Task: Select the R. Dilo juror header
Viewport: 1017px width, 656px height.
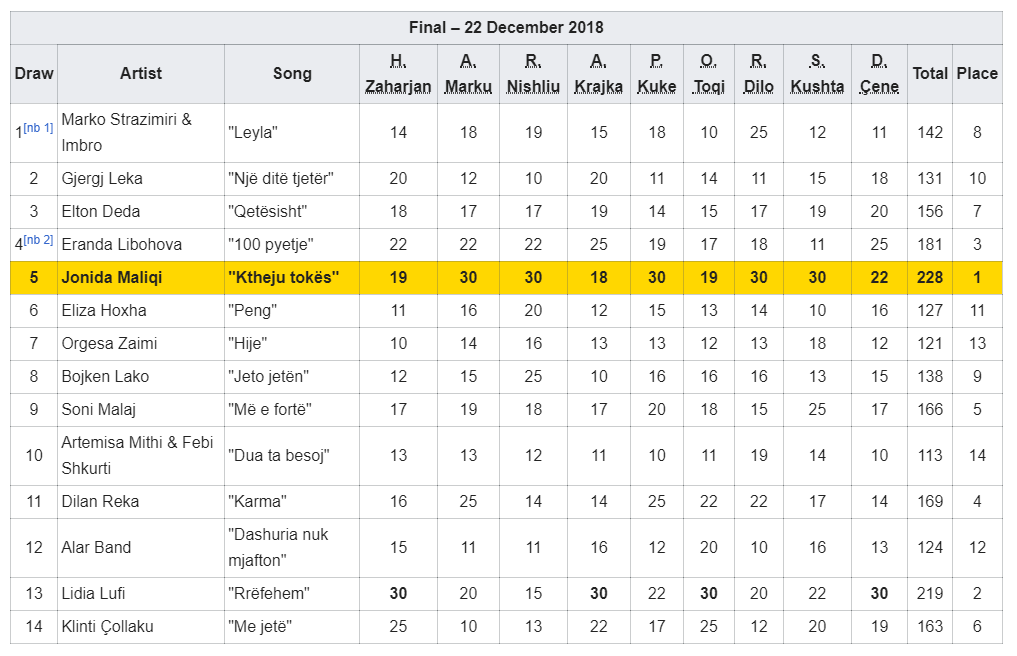Action: [759, 74]
